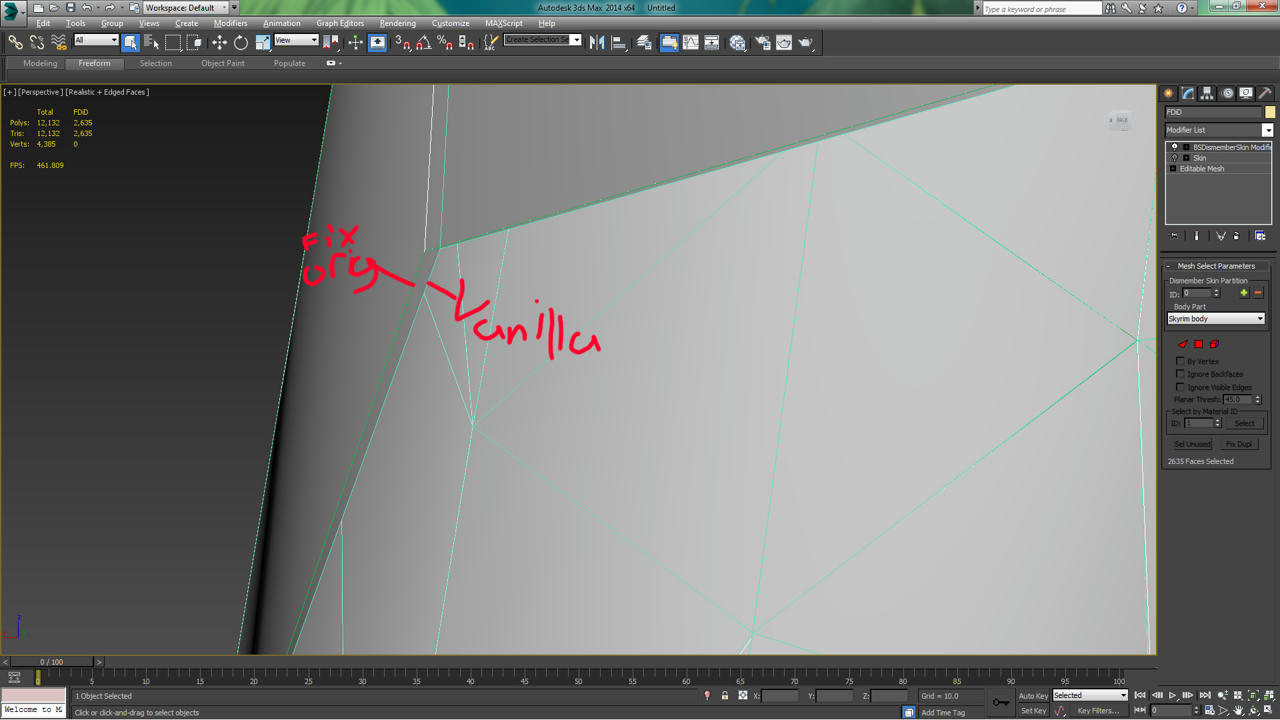
Task: Open Render Setup dialog
Action: pos(762,42)
